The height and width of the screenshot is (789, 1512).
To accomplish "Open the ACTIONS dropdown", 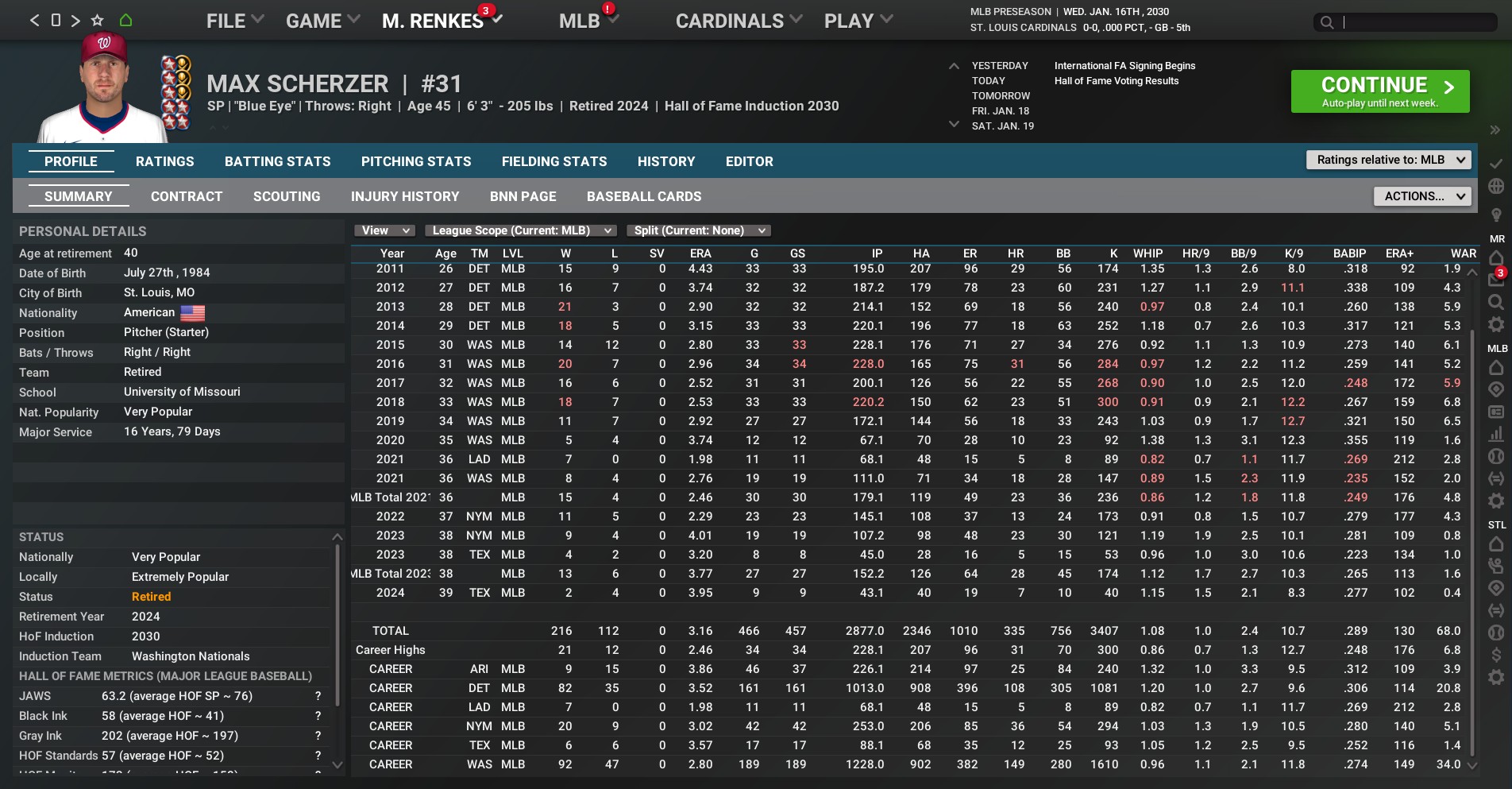I will [x=1421, y=196].
